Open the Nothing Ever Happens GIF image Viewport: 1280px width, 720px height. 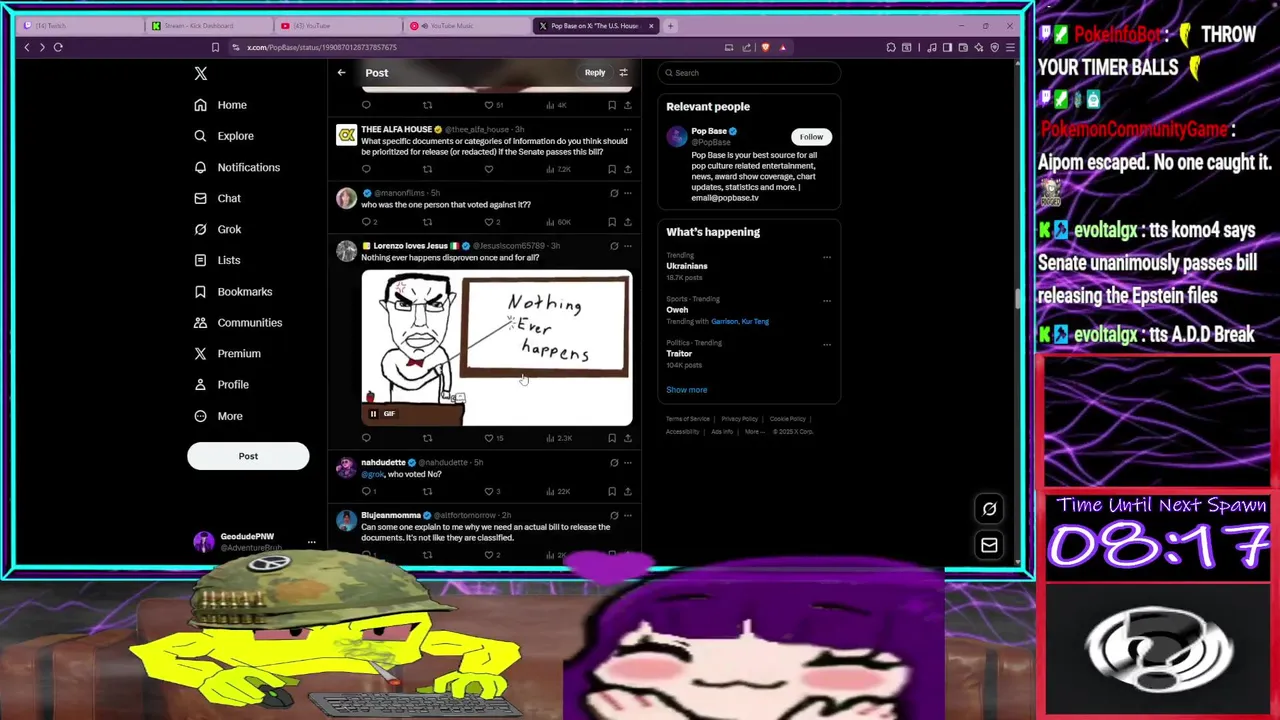point(497,348)
